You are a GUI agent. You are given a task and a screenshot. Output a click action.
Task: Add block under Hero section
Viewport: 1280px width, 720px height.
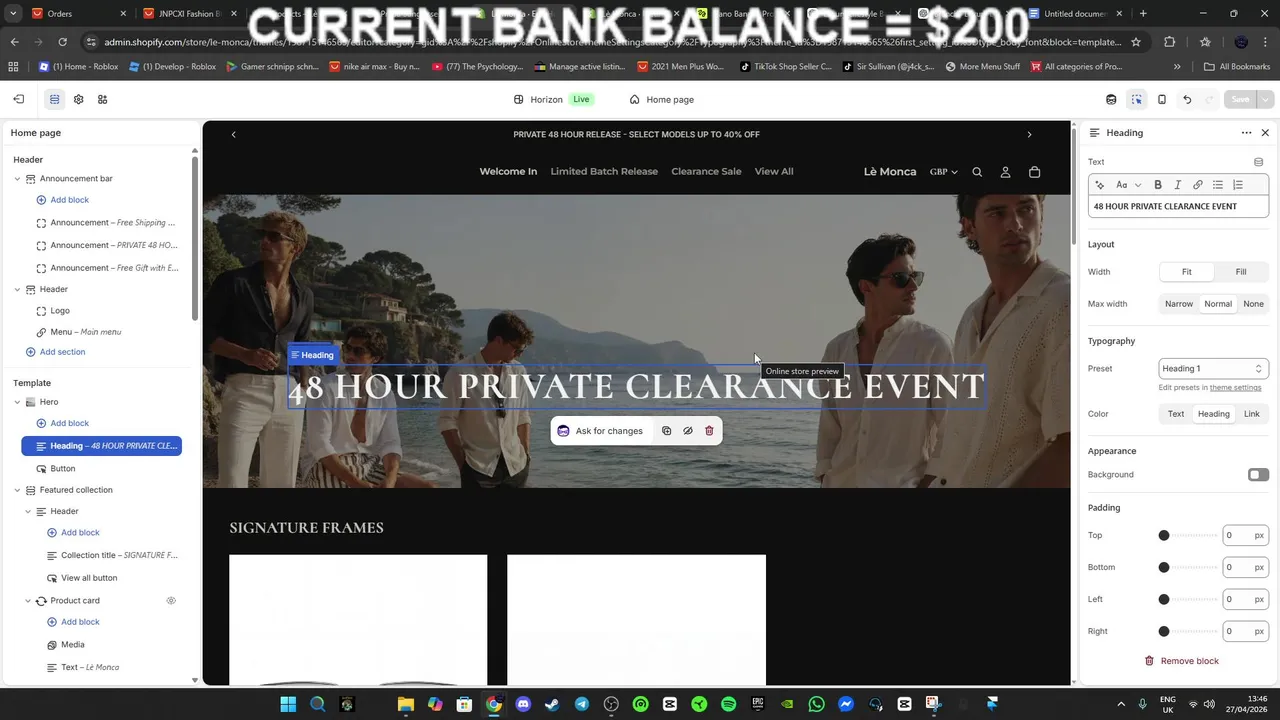click(x=62, y=424)
